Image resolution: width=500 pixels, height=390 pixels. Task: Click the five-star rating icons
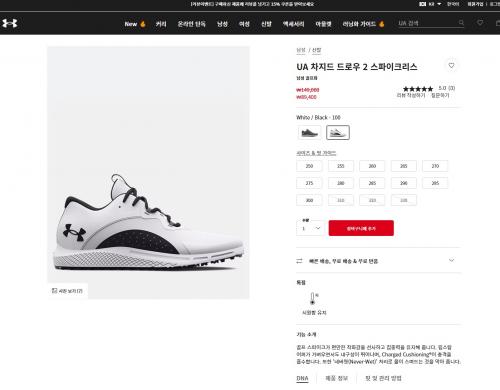(418, 89)
